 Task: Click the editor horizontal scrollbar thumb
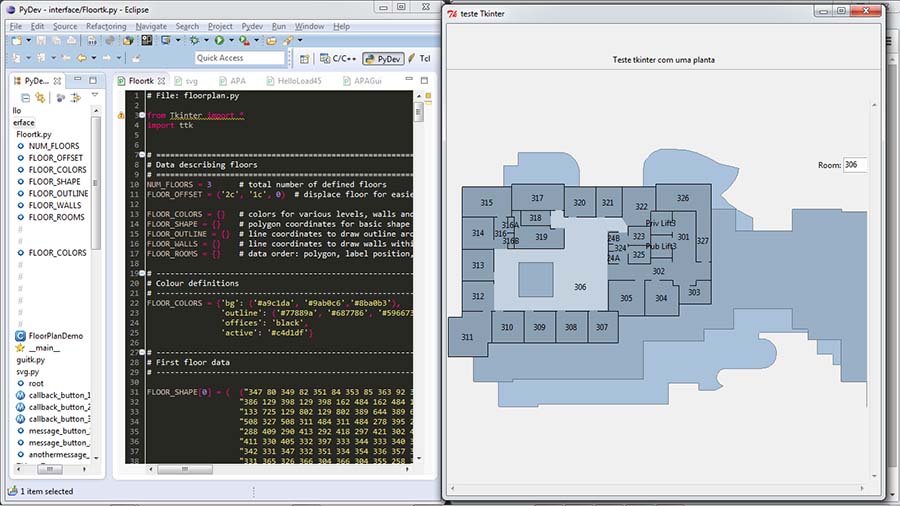tap(185, 469)
